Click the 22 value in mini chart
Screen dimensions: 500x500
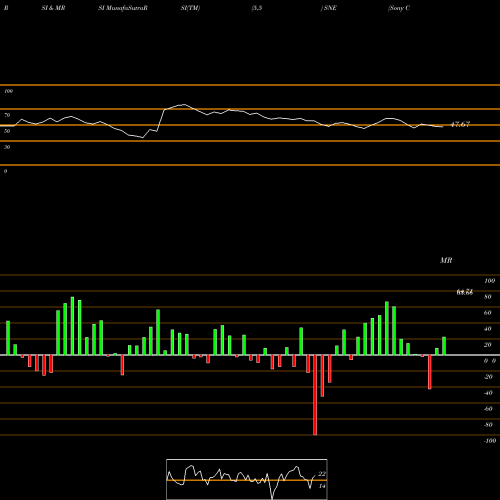point(322,474)
